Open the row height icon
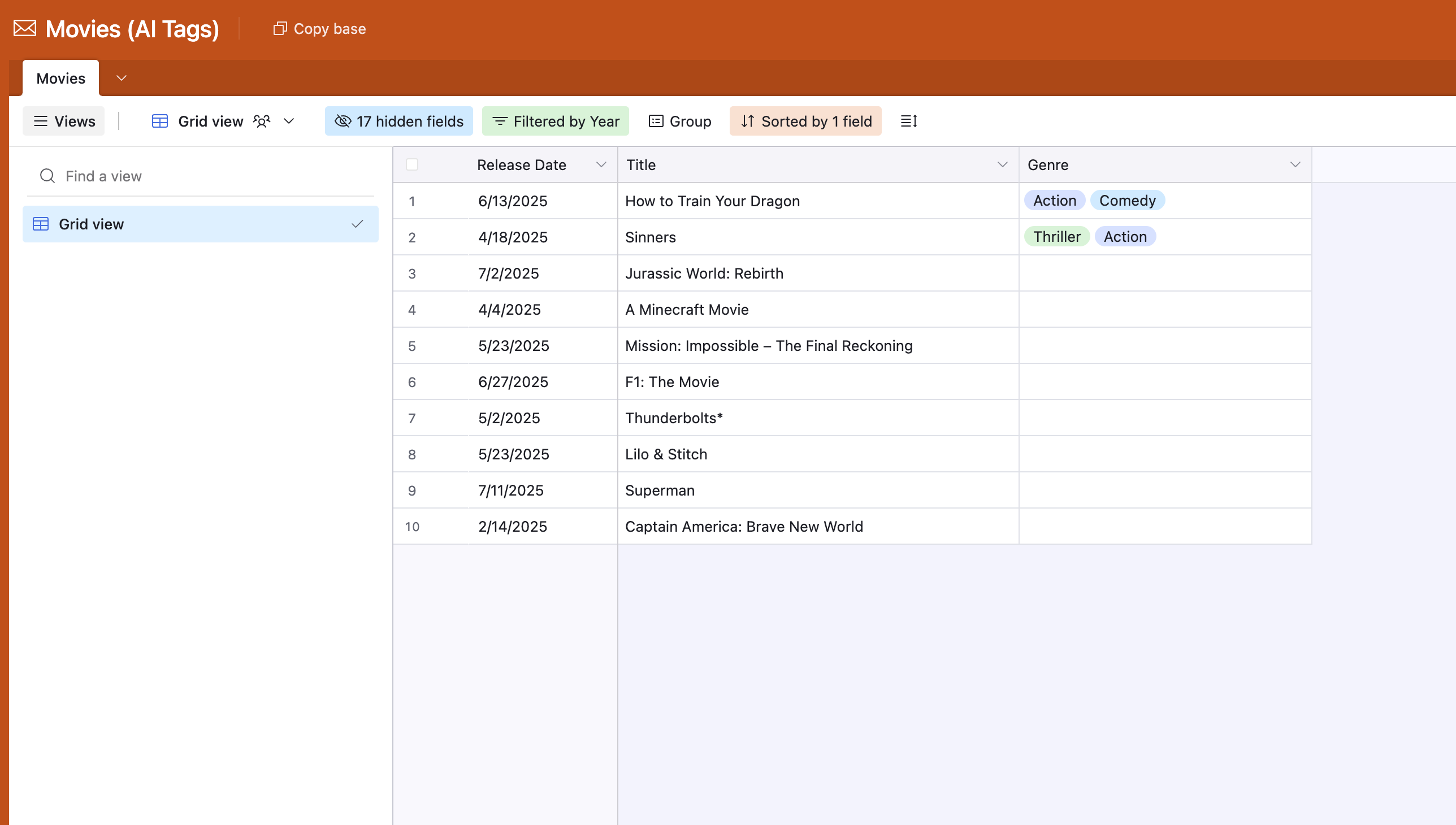Viewport: 1456px width, 825px height. tap(908, 121)
